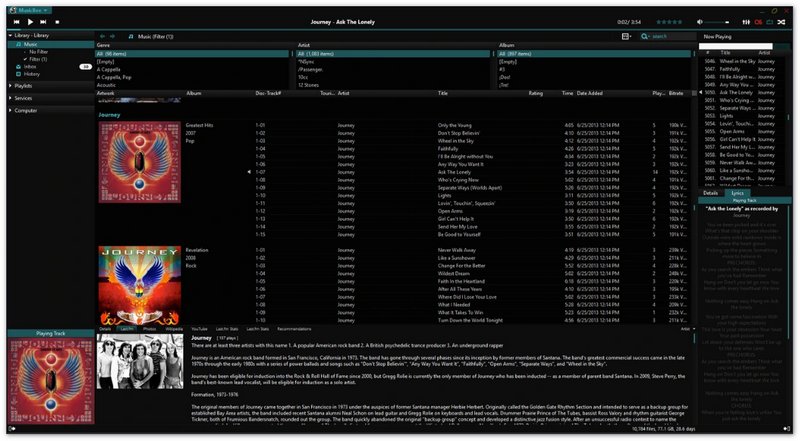Mute the volume via the speaker icon
800x441 pixels.
point(700,22)
